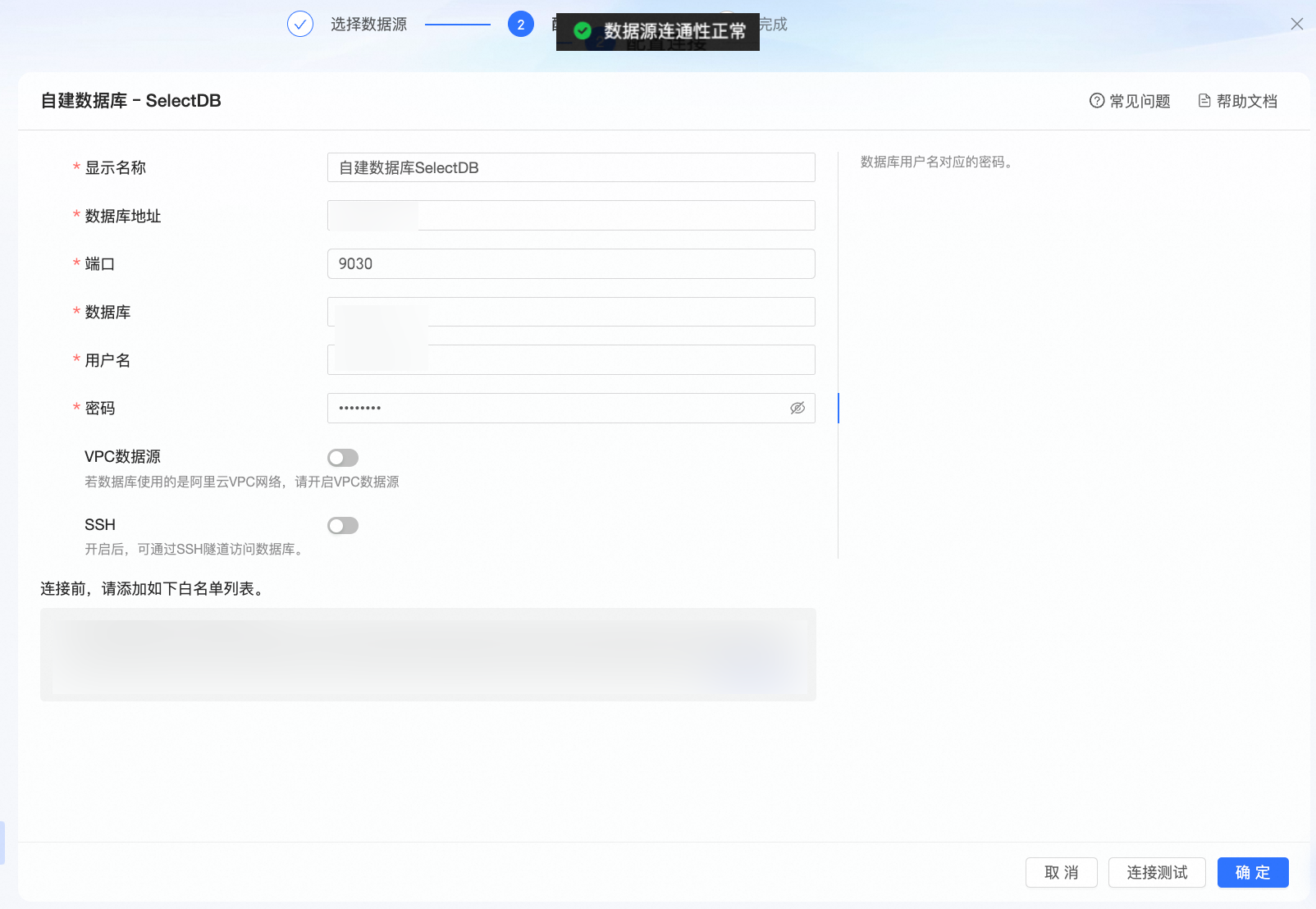Screen dimensions: 1316x909
Task: Toggle password visibility eye icon
Action: coord(797,408)
